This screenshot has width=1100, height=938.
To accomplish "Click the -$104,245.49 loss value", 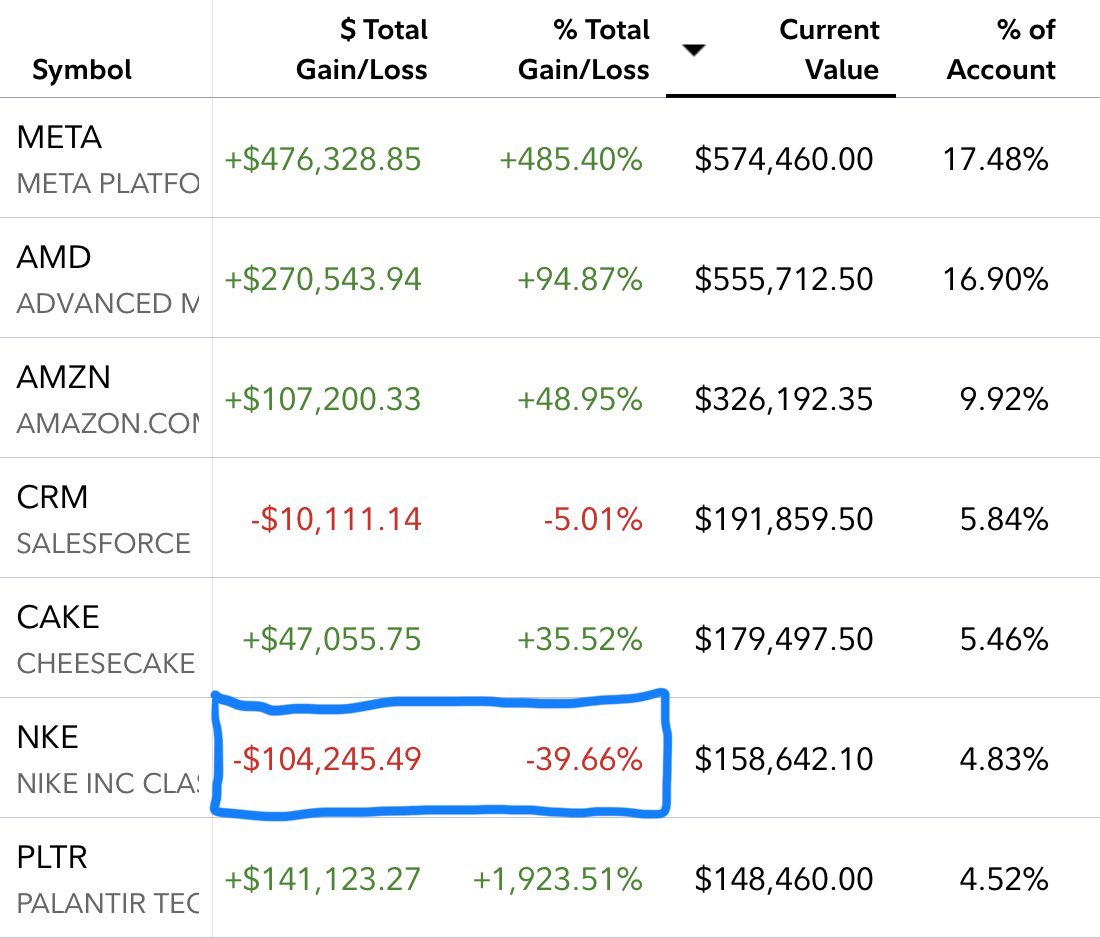I will 327,759.
